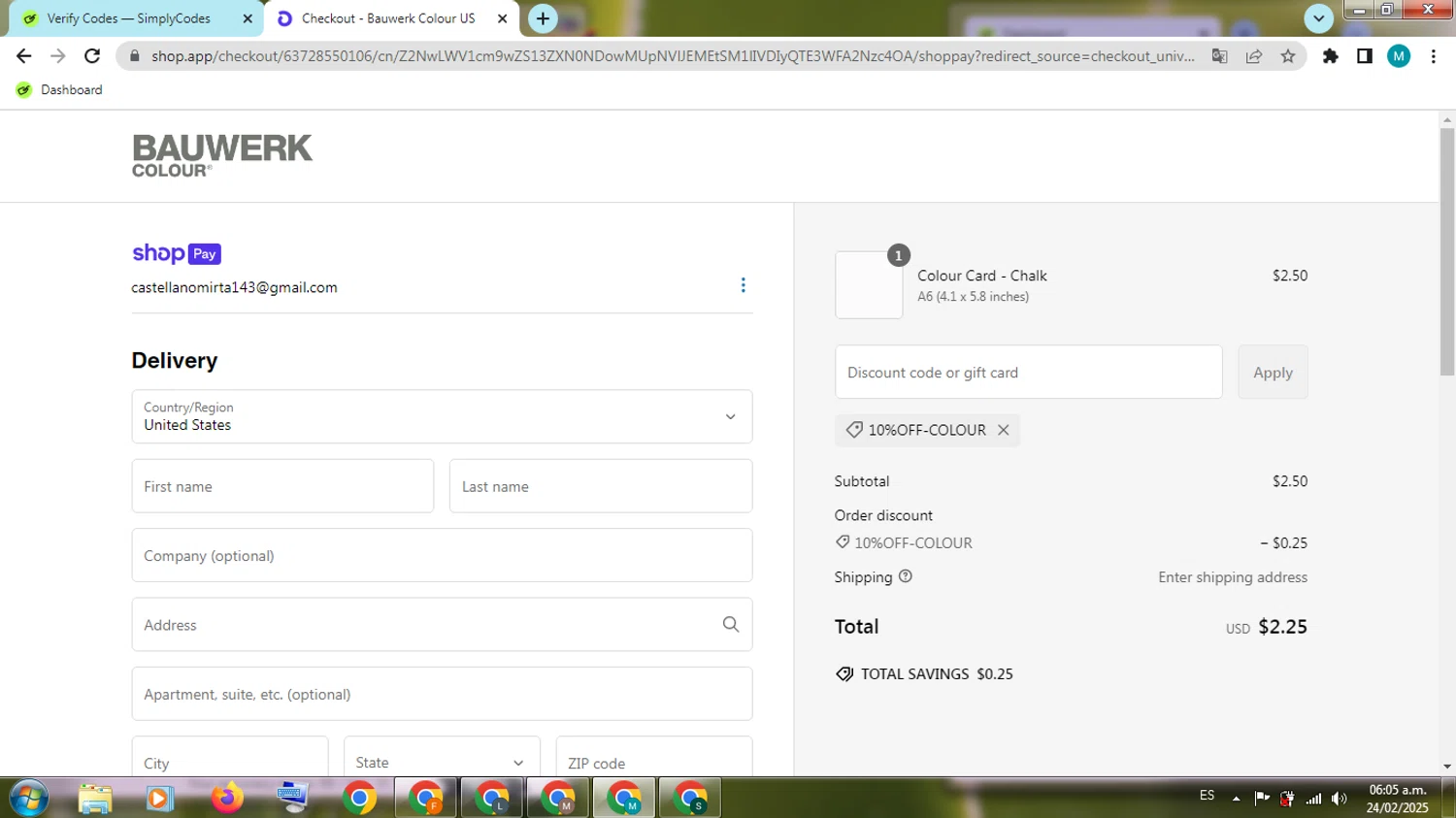The height and width of the screenshot is (818, 1456).
Task: Click the Order discount amount − $0.25
Action: [x=1283, y=543]
